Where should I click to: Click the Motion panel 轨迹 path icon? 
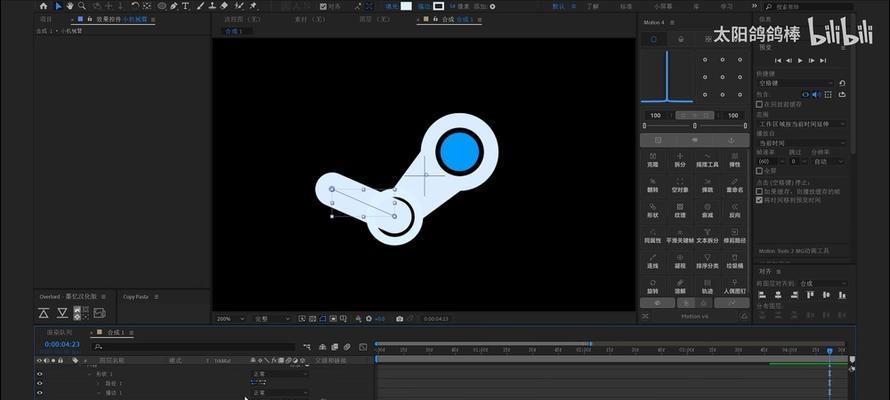click(707, 283)
